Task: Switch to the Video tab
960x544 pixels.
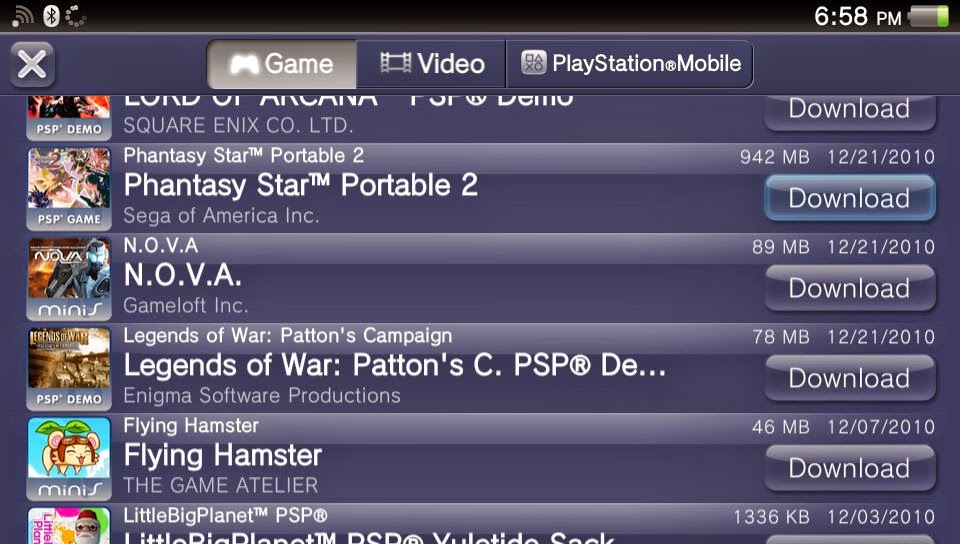Action: (431, 64)
